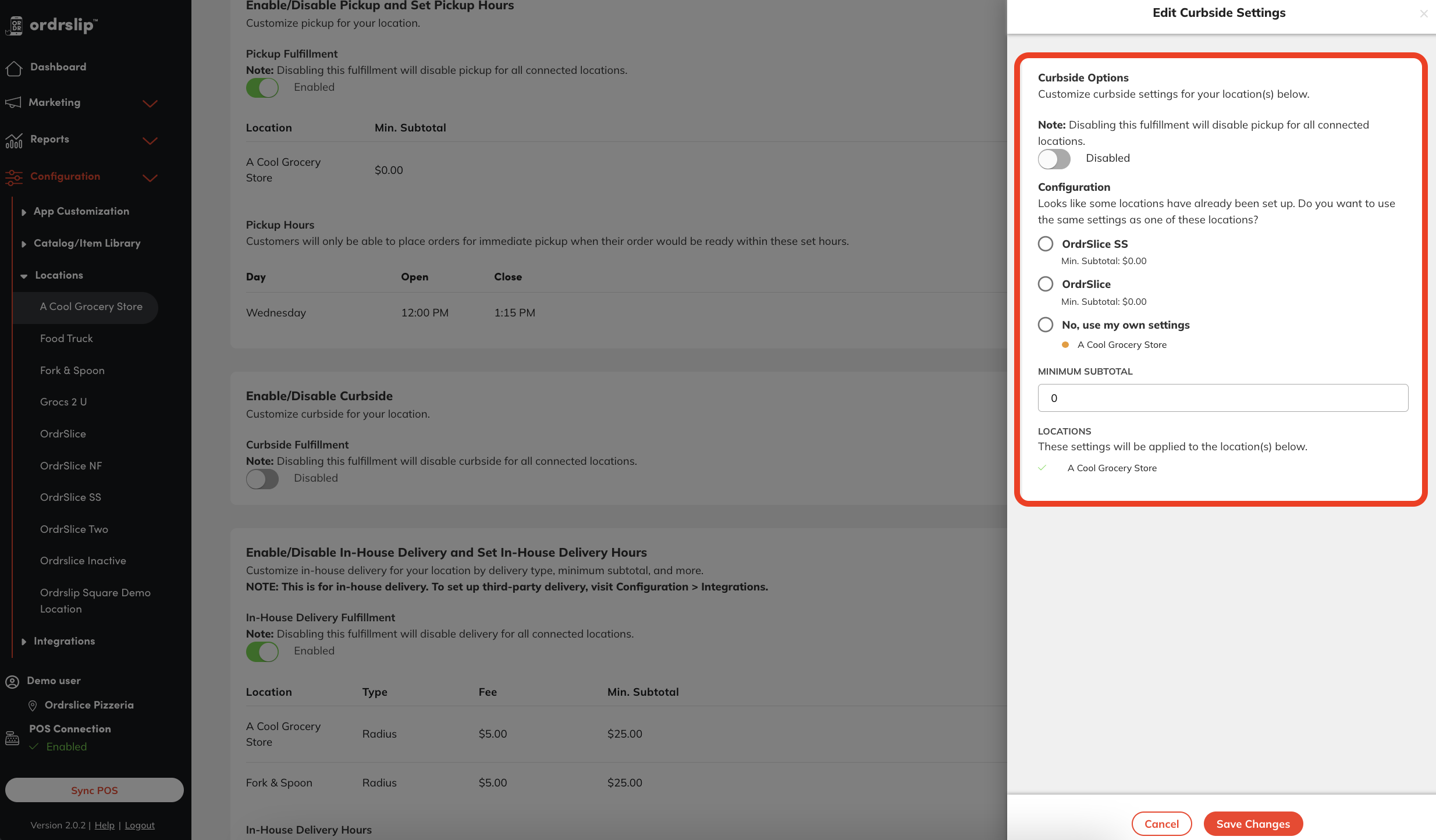Screen dimensions: 1436x840
Task: Click the ordrslip logo
Action: 52,25
